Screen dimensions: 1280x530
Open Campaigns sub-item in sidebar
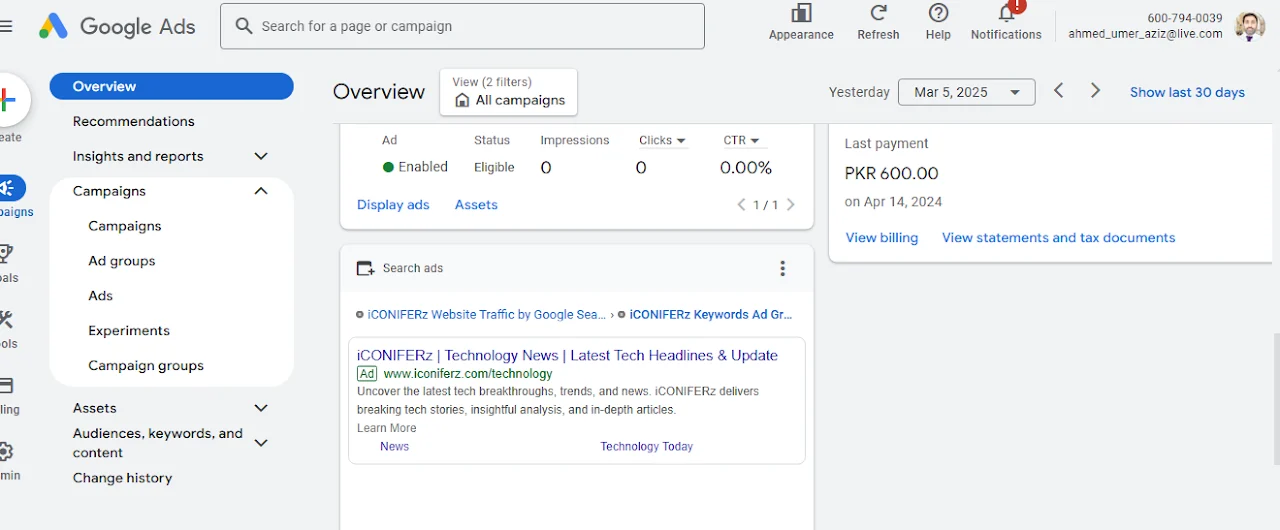(x=124, y=226)
